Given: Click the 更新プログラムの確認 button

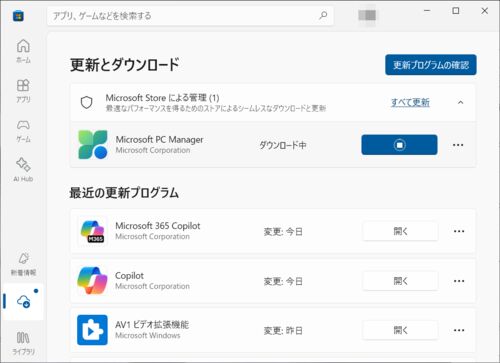Looking at the screenshot, I should [x=431, y=65].
